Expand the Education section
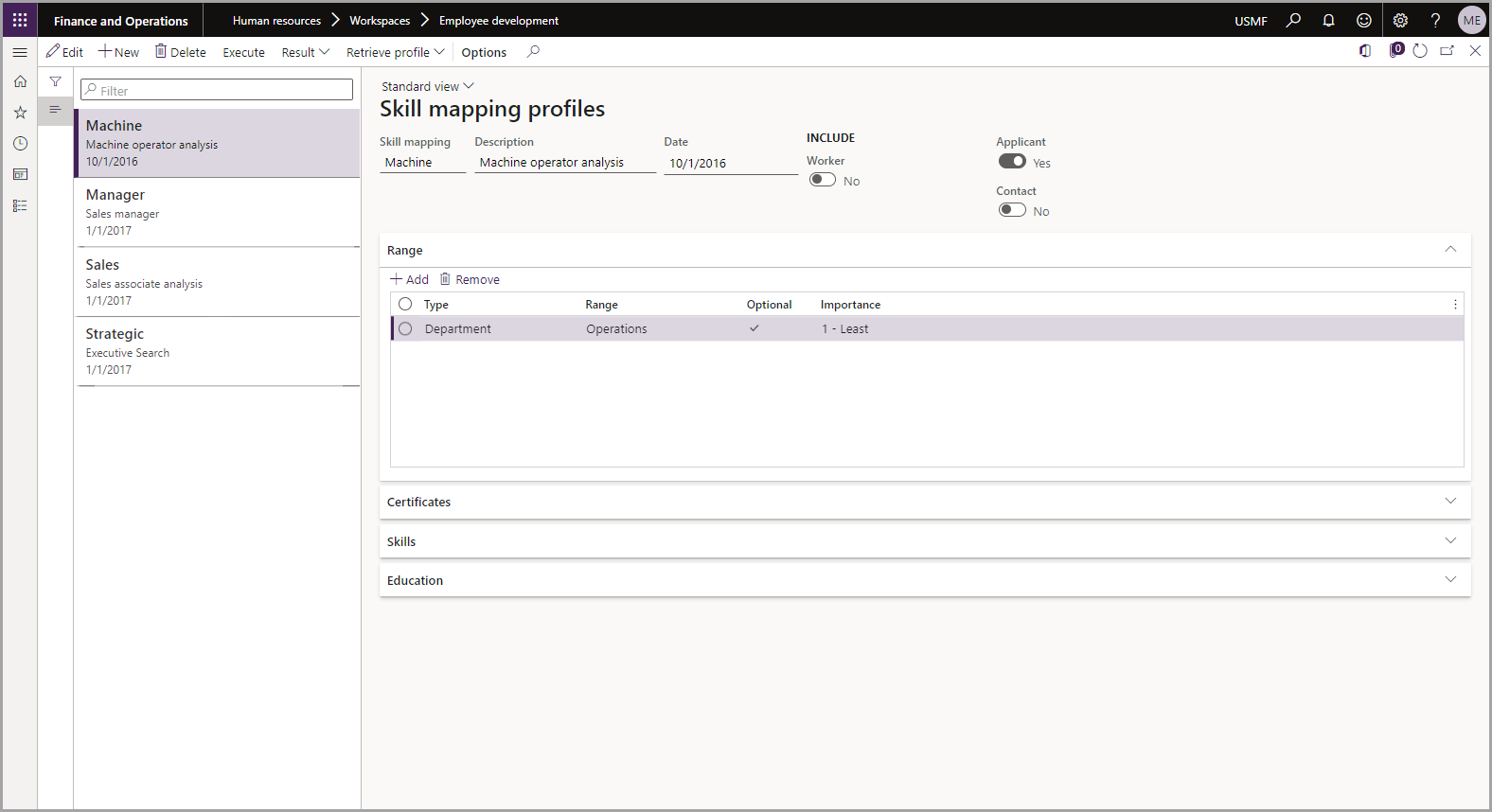1492x812 pixels. point(1450,579)
